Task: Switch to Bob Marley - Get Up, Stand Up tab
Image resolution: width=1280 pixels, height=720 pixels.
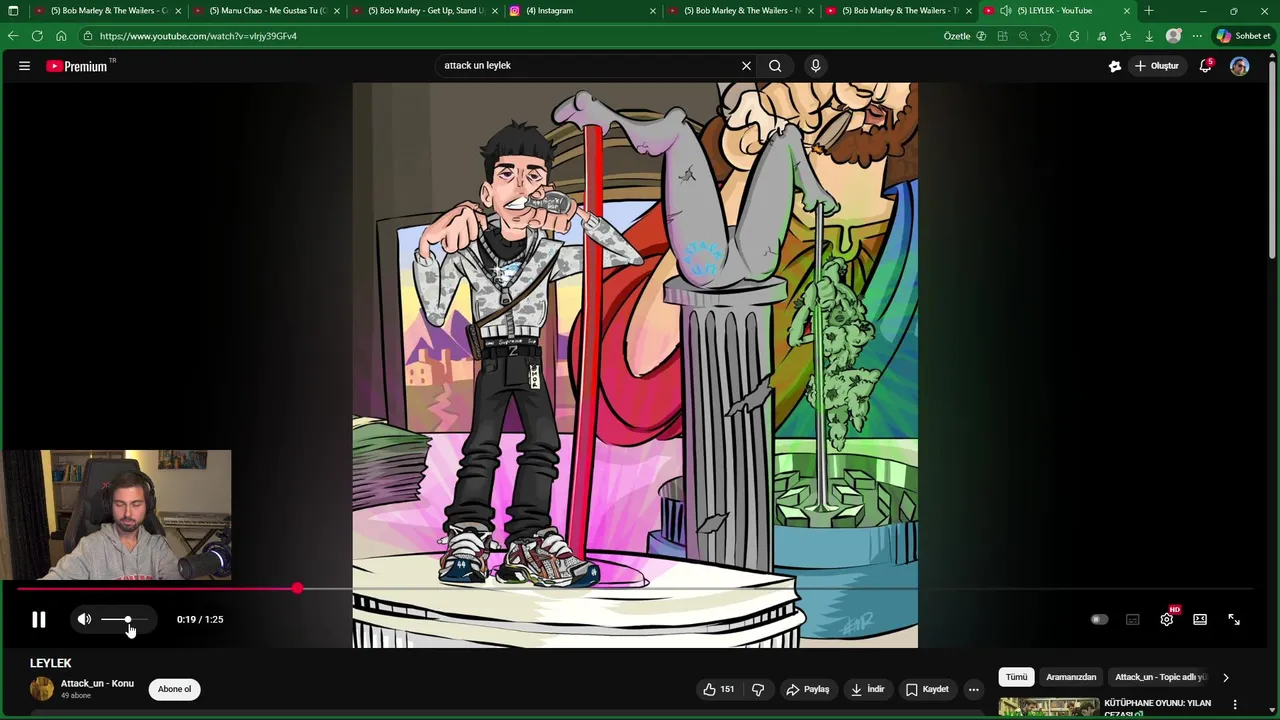Action: (x=424, y=11)
